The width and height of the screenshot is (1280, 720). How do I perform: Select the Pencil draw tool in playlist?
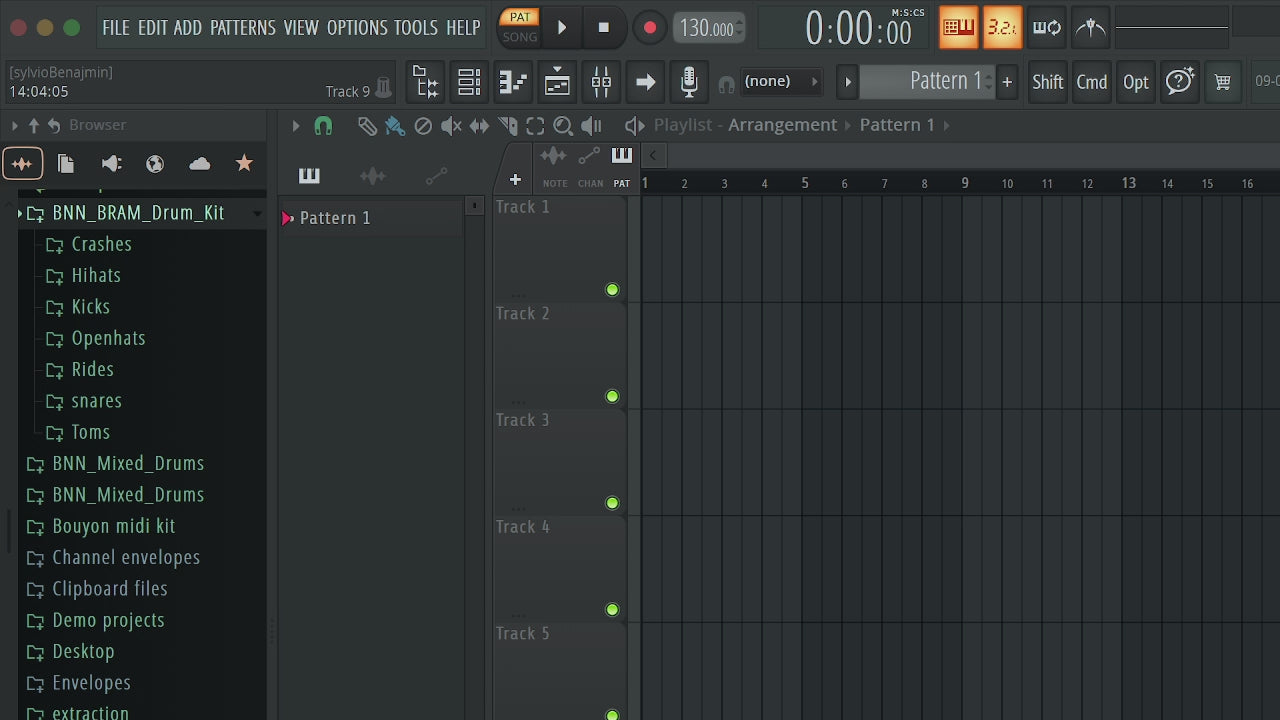tap(367, 126)
